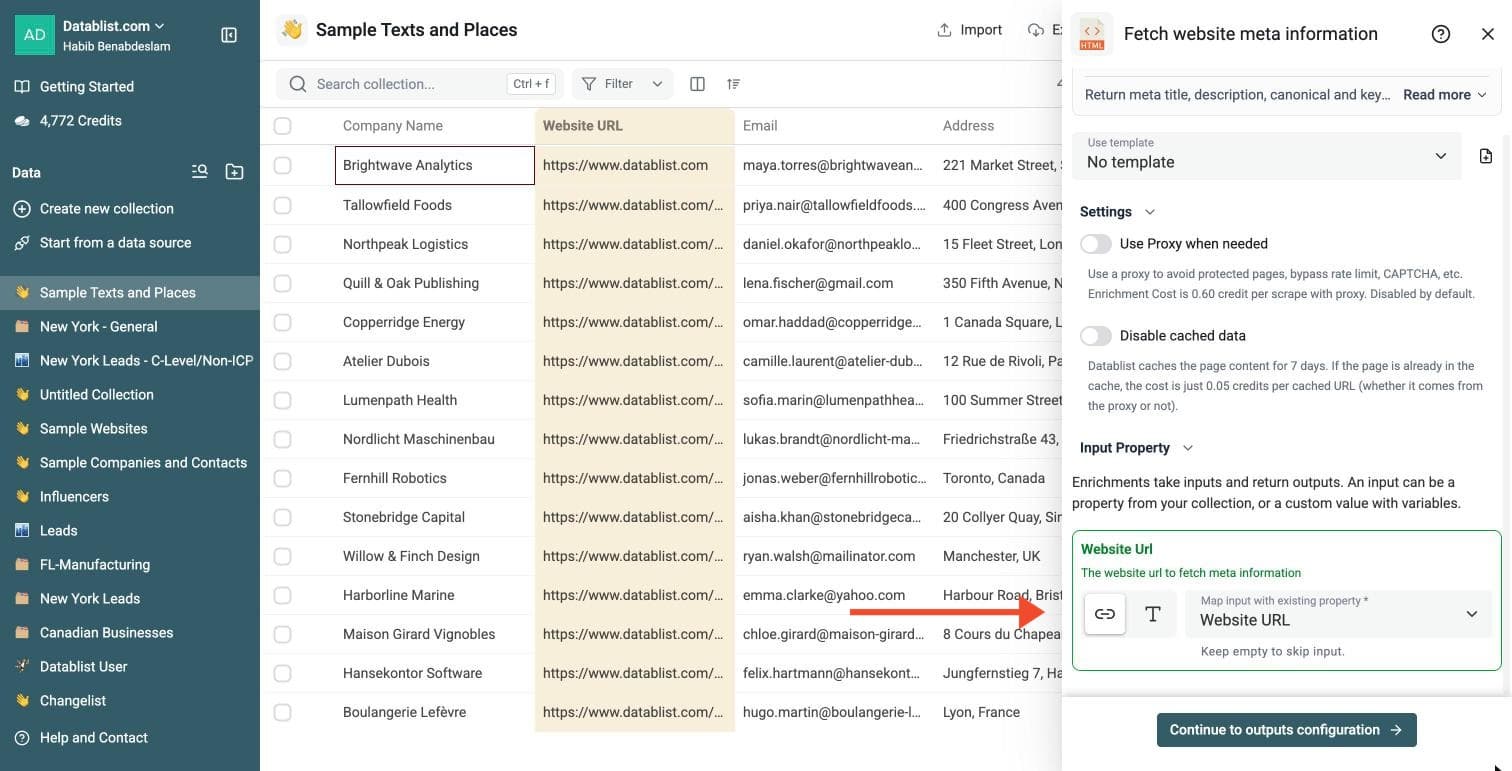Open search-in-collections icon beside Data
Viewport: 1512px width, 771px height.
(x=200, y=172)
